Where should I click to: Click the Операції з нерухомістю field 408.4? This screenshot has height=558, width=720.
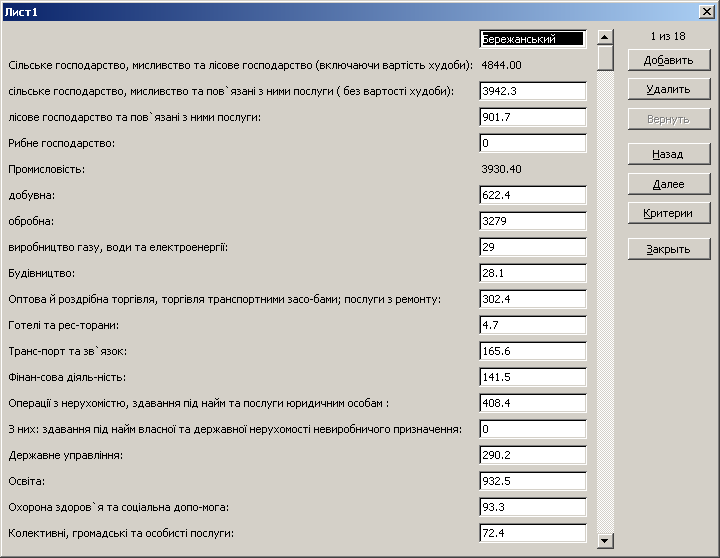[533, 403]
